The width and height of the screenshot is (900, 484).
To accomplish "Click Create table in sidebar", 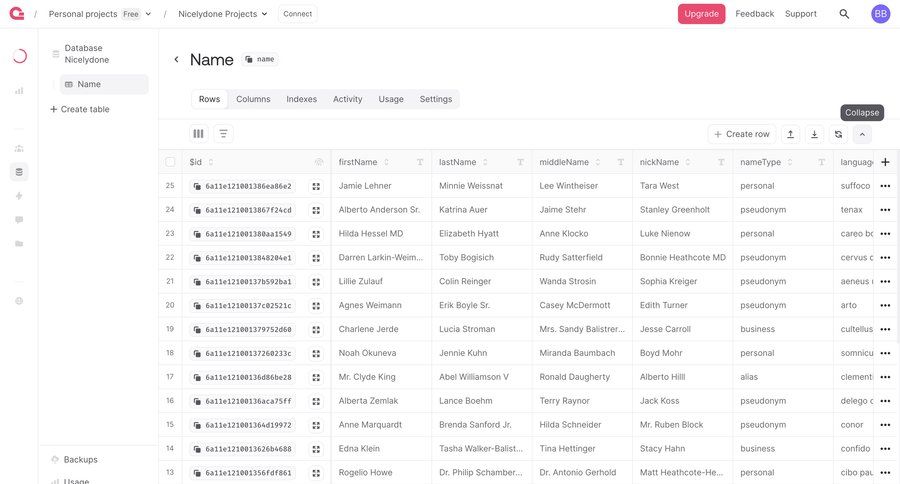I will pos(80,109).
